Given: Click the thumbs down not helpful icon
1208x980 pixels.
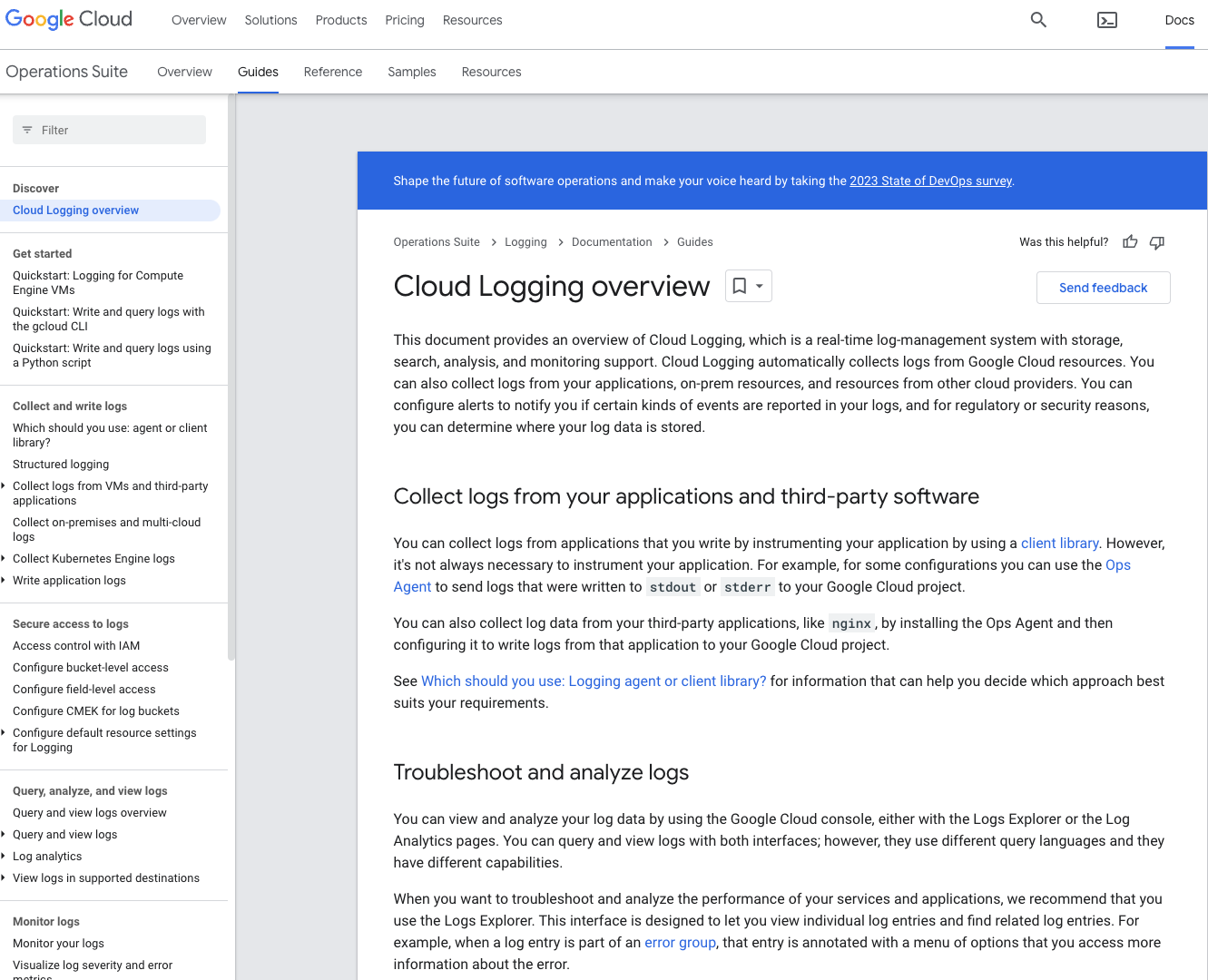Looking at the screenshot, I should (1157, 242).
